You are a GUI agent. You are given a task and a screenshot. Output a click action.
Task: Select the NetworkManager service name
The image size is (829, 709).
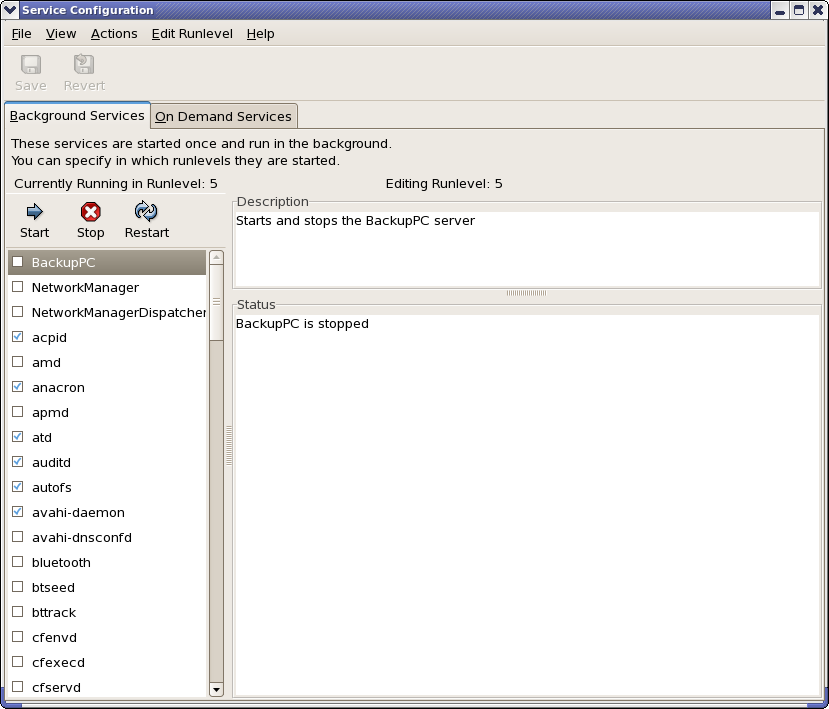(85, 288)
